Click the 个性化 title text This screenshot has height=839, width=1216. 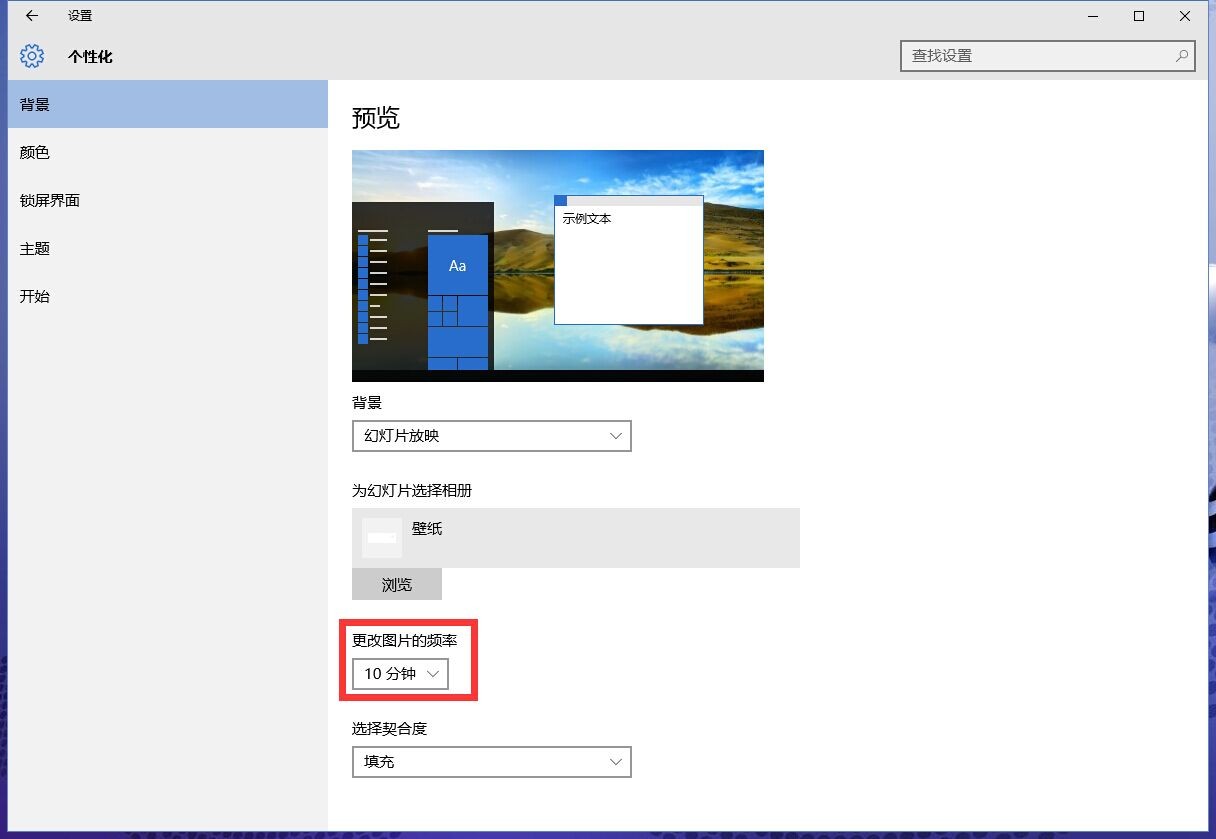point(90,57)
